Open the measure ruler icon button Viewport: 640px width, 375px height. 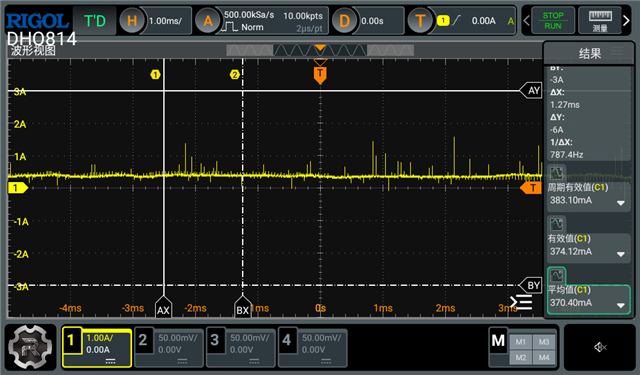(600, 20)
